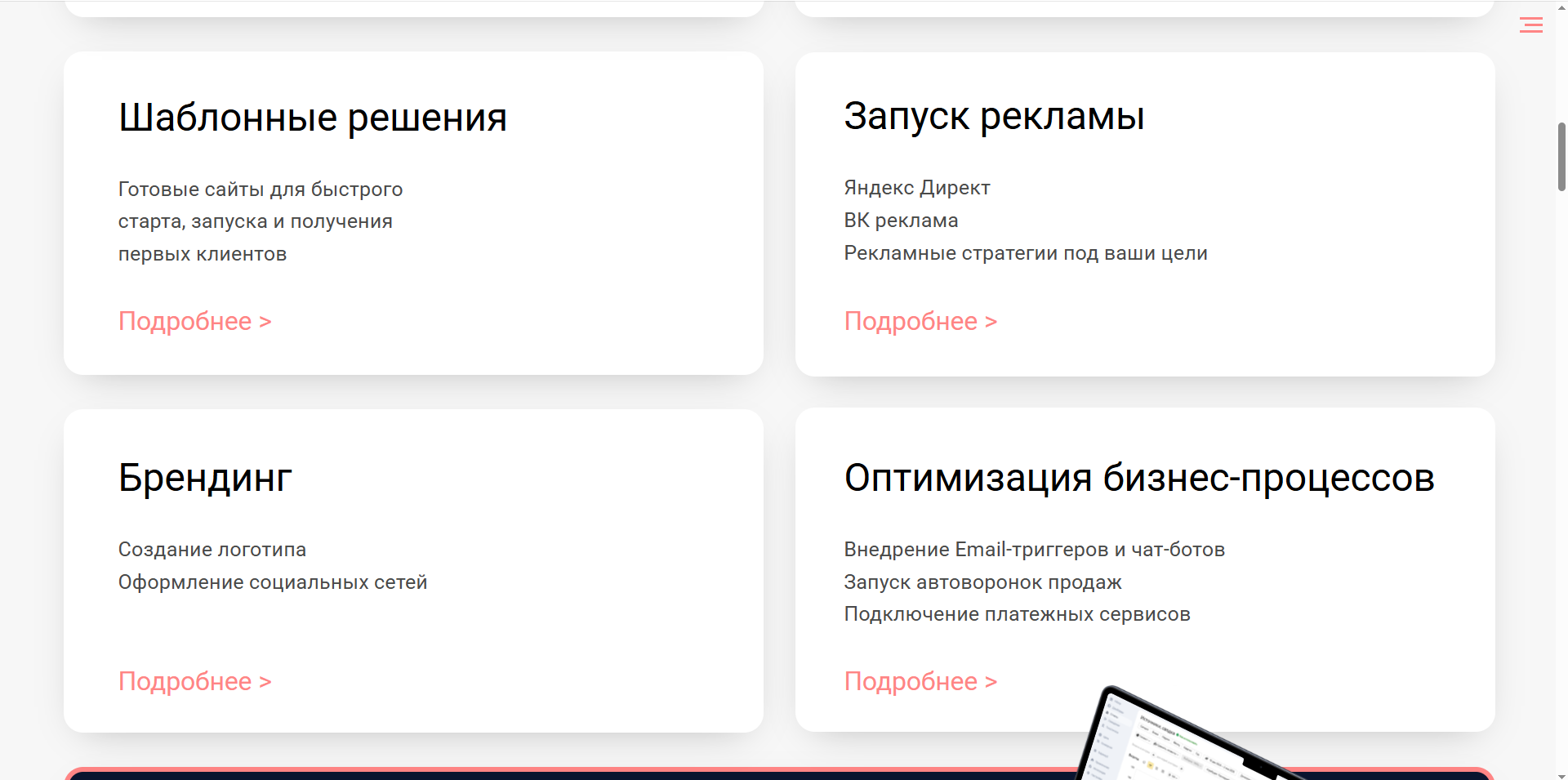Open Подробнее link under Оптимизация бизнес-процессов
Image resolution: width=1568 pixels, height=780 pixels.
920,682
